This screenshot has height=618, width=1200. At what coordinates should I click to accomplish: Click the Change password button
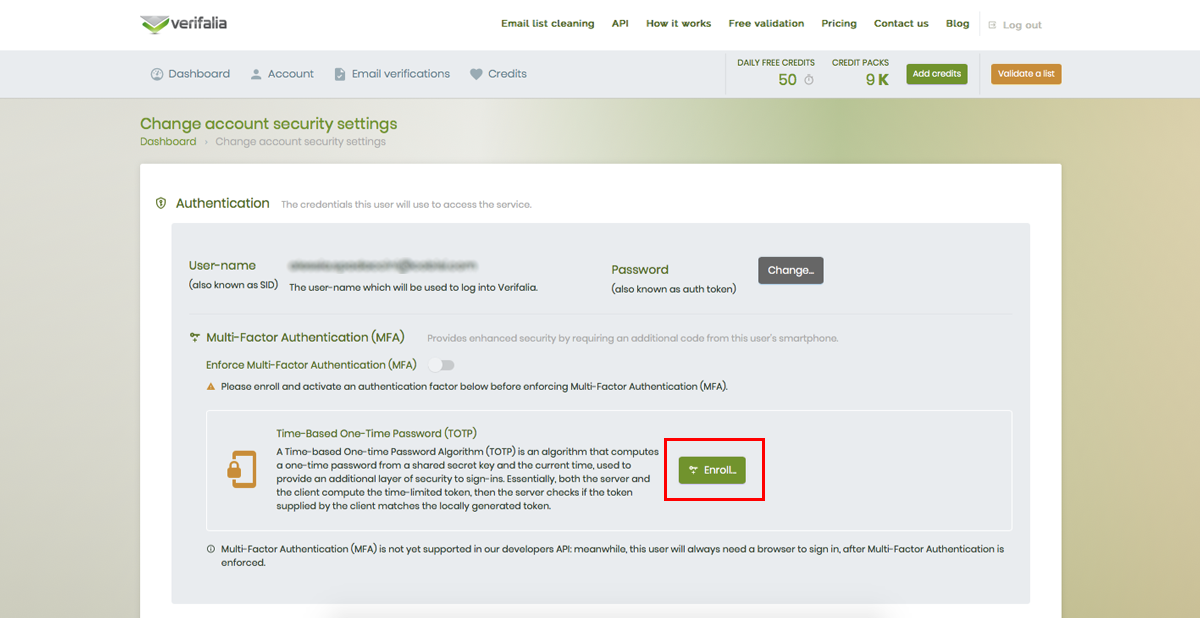tap(790, 270)
